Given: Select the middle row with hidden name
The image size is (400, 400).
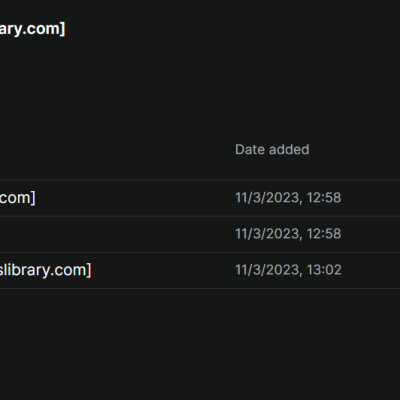Looking at the screenshot, I should [200, 234].
